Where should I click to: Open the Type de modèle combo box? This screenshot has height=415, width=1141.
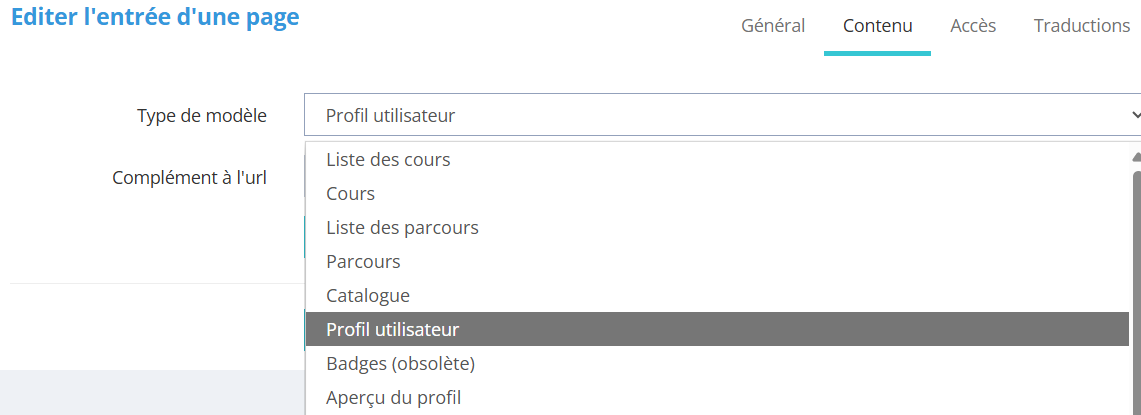click(720, 115)
